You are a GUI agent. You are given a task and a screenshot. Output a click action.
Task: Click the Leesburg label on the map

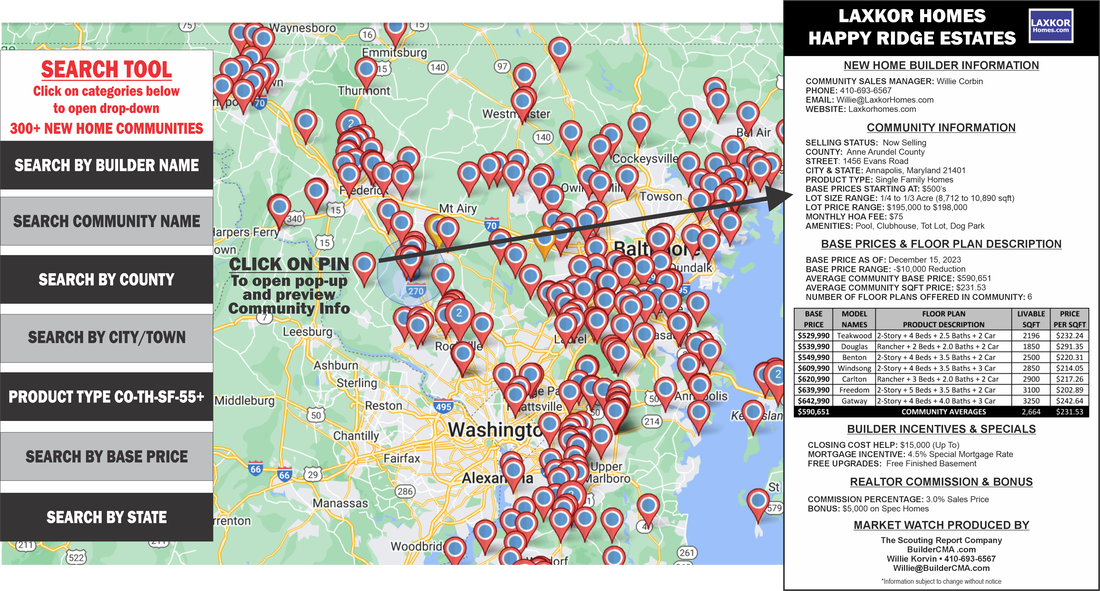pyautogui.click(x=307, y=331)
